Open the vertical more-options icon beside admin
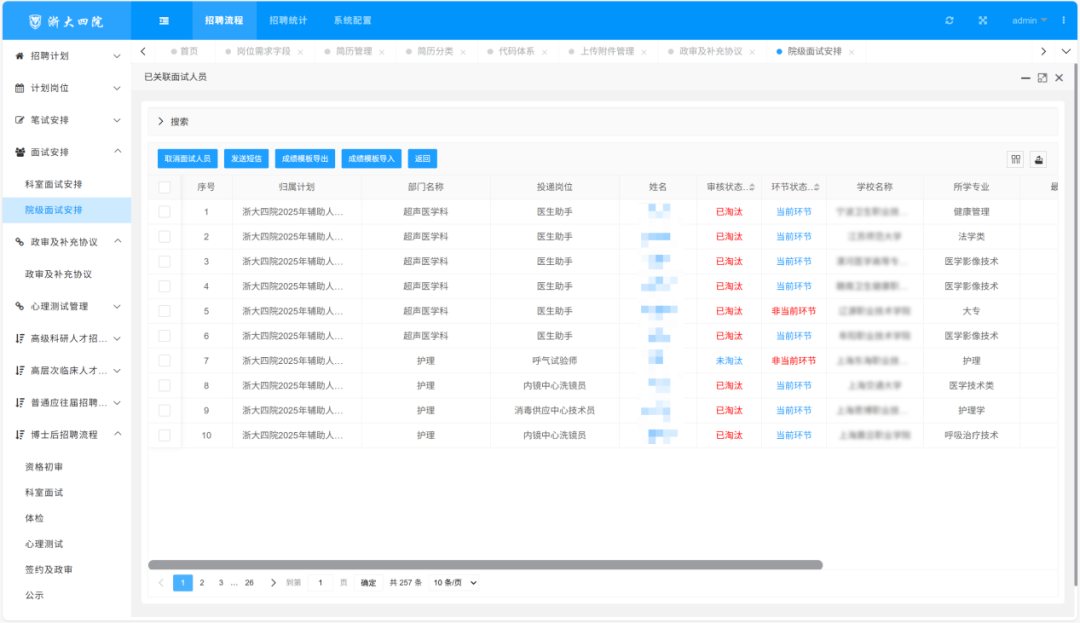 pos(1063,21)
